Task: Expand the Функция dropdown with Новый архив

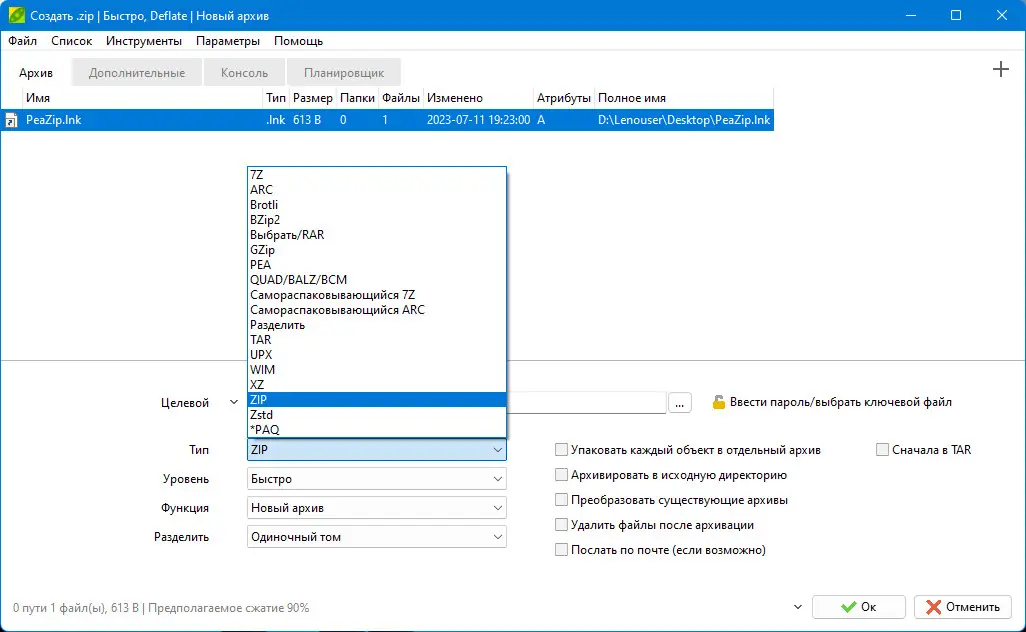Action: (376, 508)
